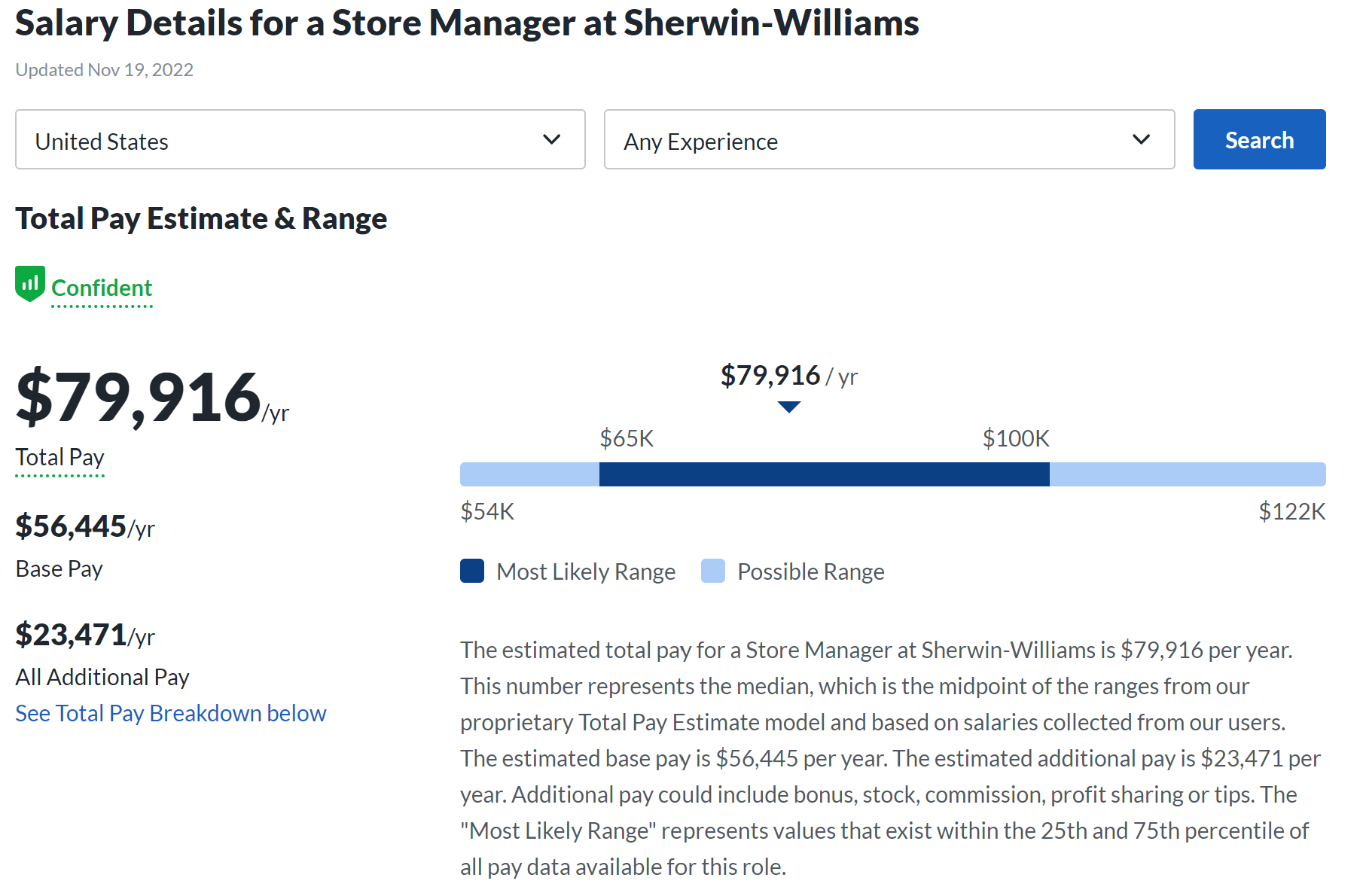Click the green Confident shield icon

coord(30,284)
